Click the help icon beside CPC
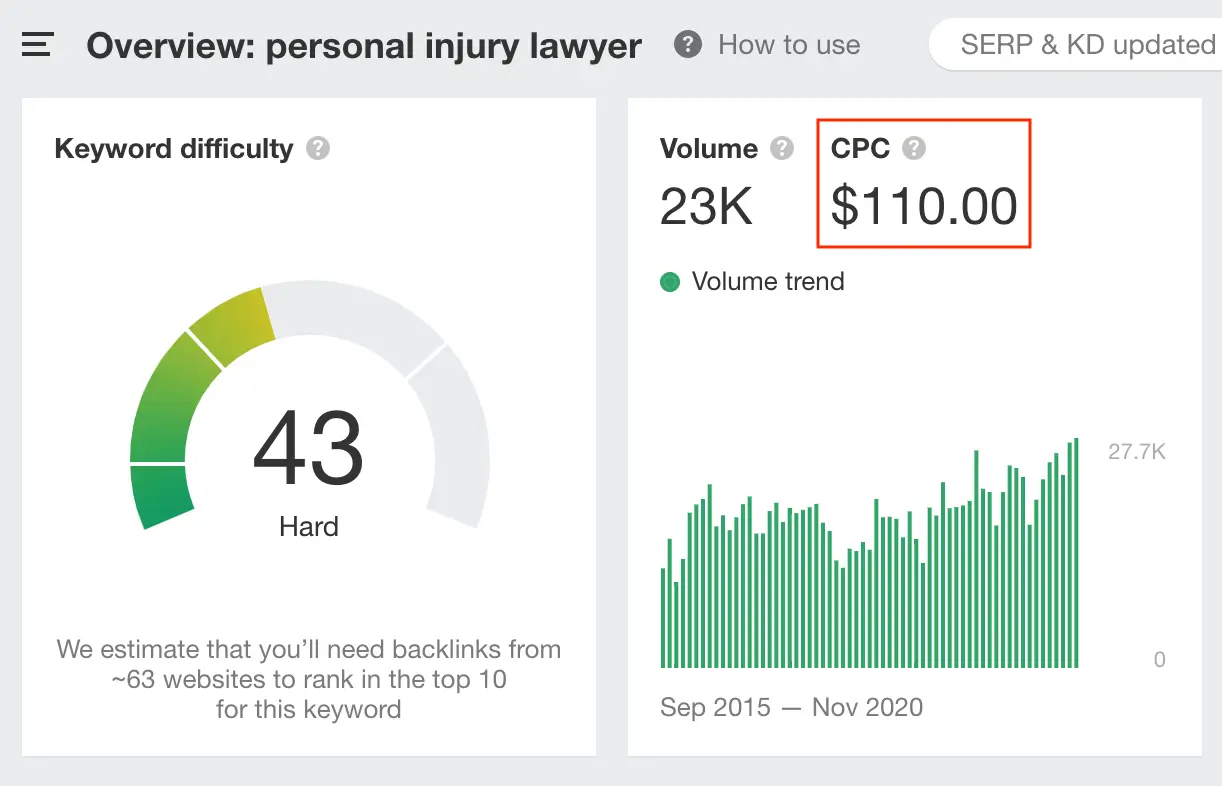This screenshot has width=1222, height=786. (913, 149)
